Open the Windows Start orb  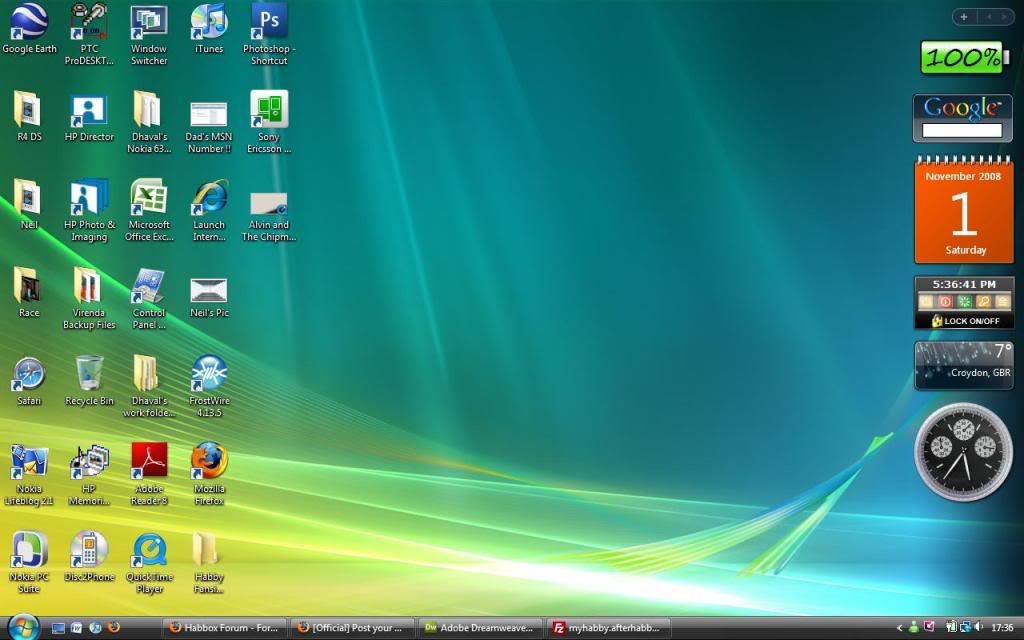click(22, 626)
